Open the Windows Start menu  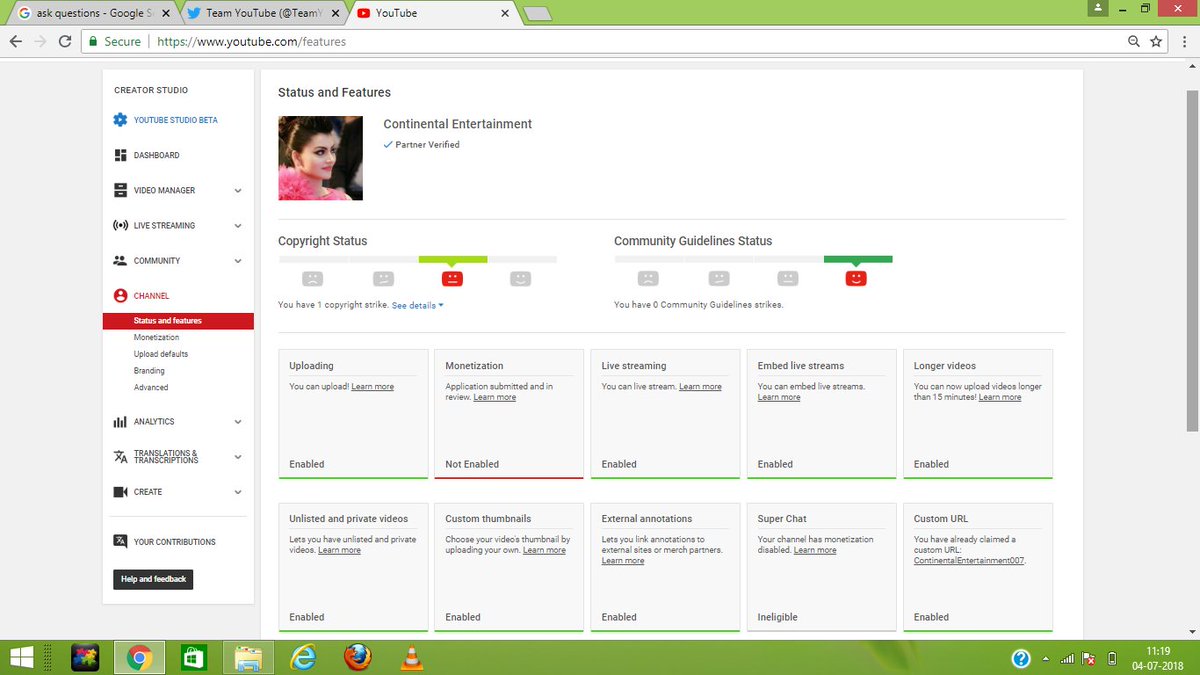22,657
